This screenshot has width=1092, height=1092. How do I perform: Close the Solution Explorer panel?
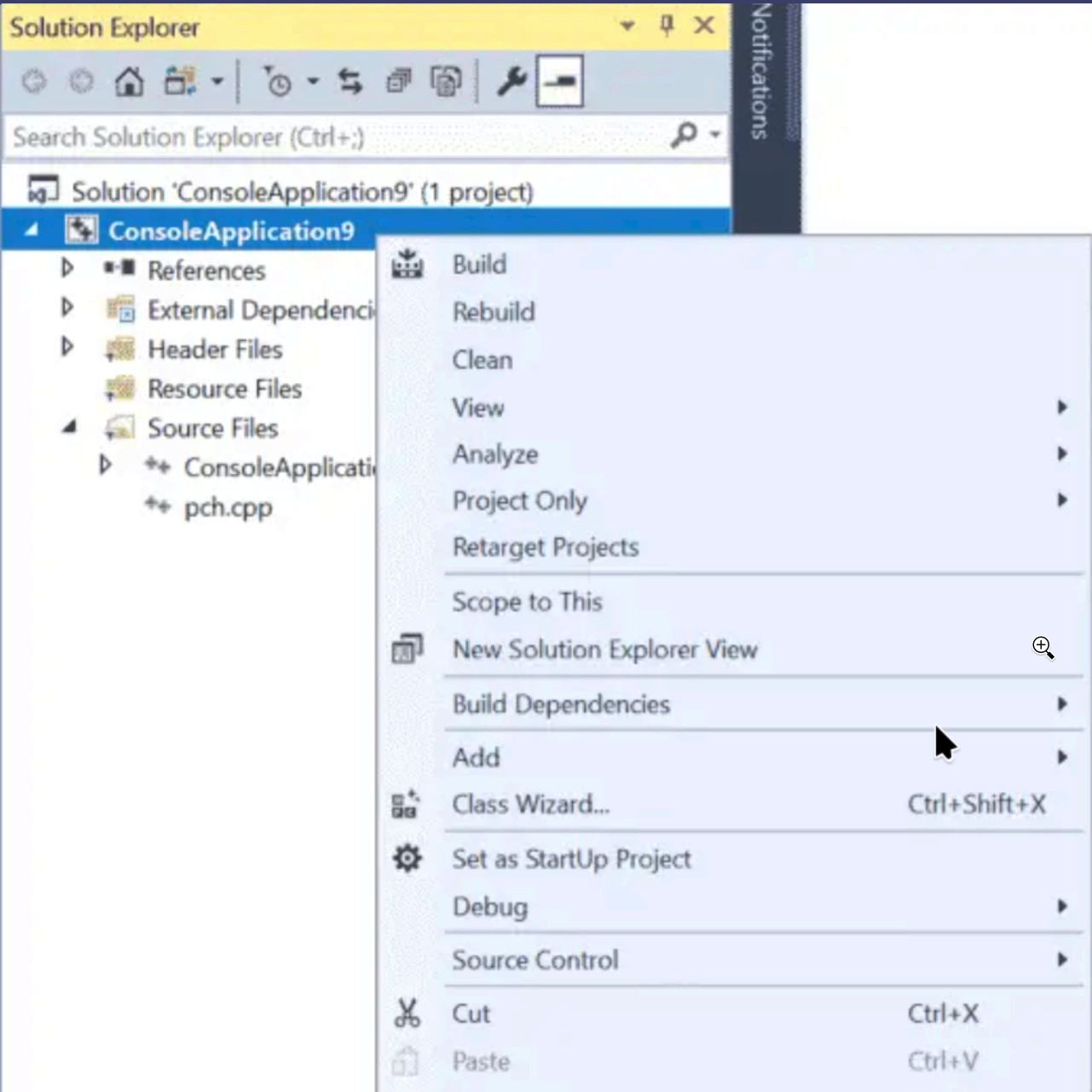(704, 26)
